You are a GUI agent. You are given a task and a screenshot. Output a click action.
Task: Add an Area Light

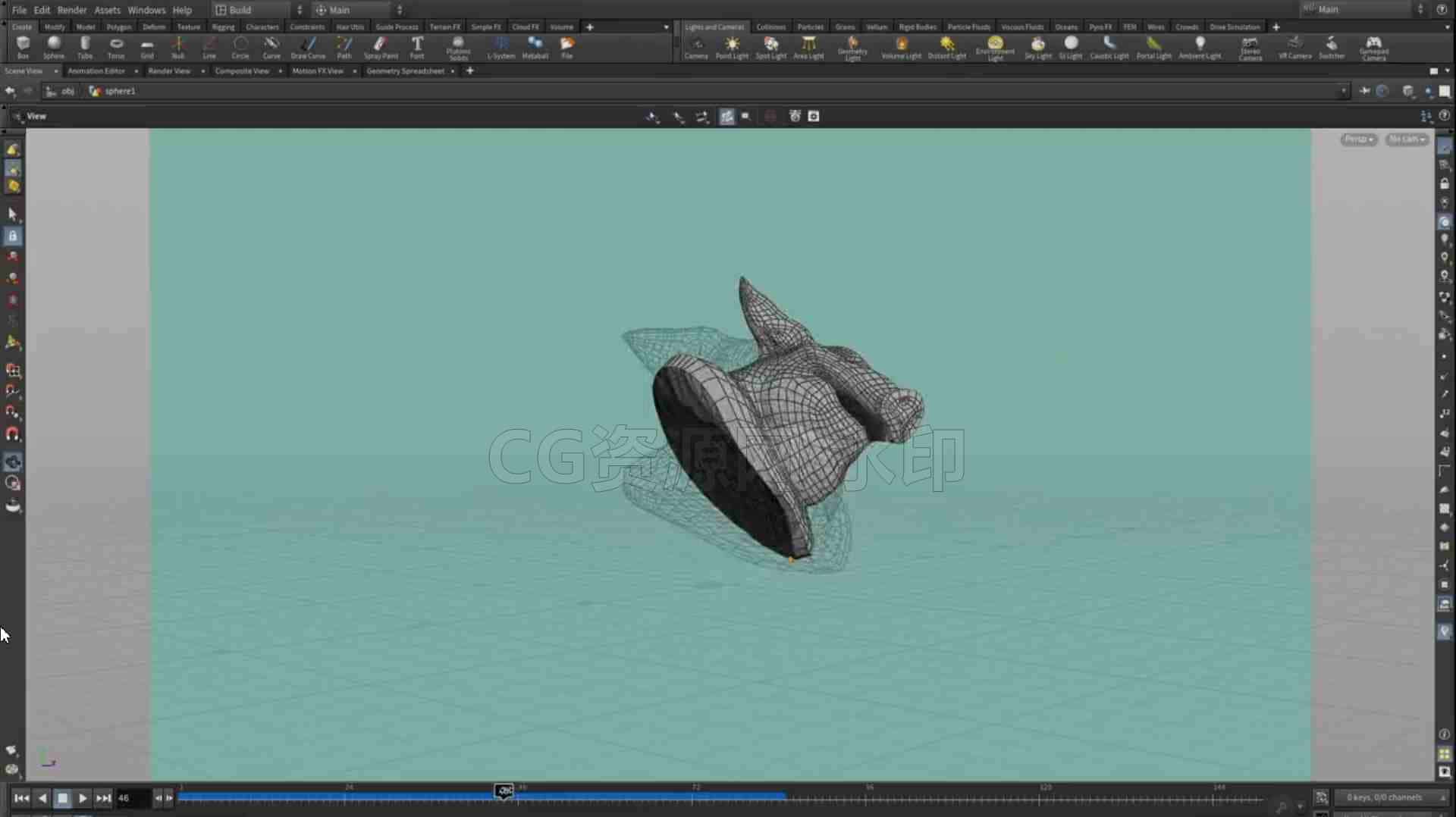pos(808,48)
